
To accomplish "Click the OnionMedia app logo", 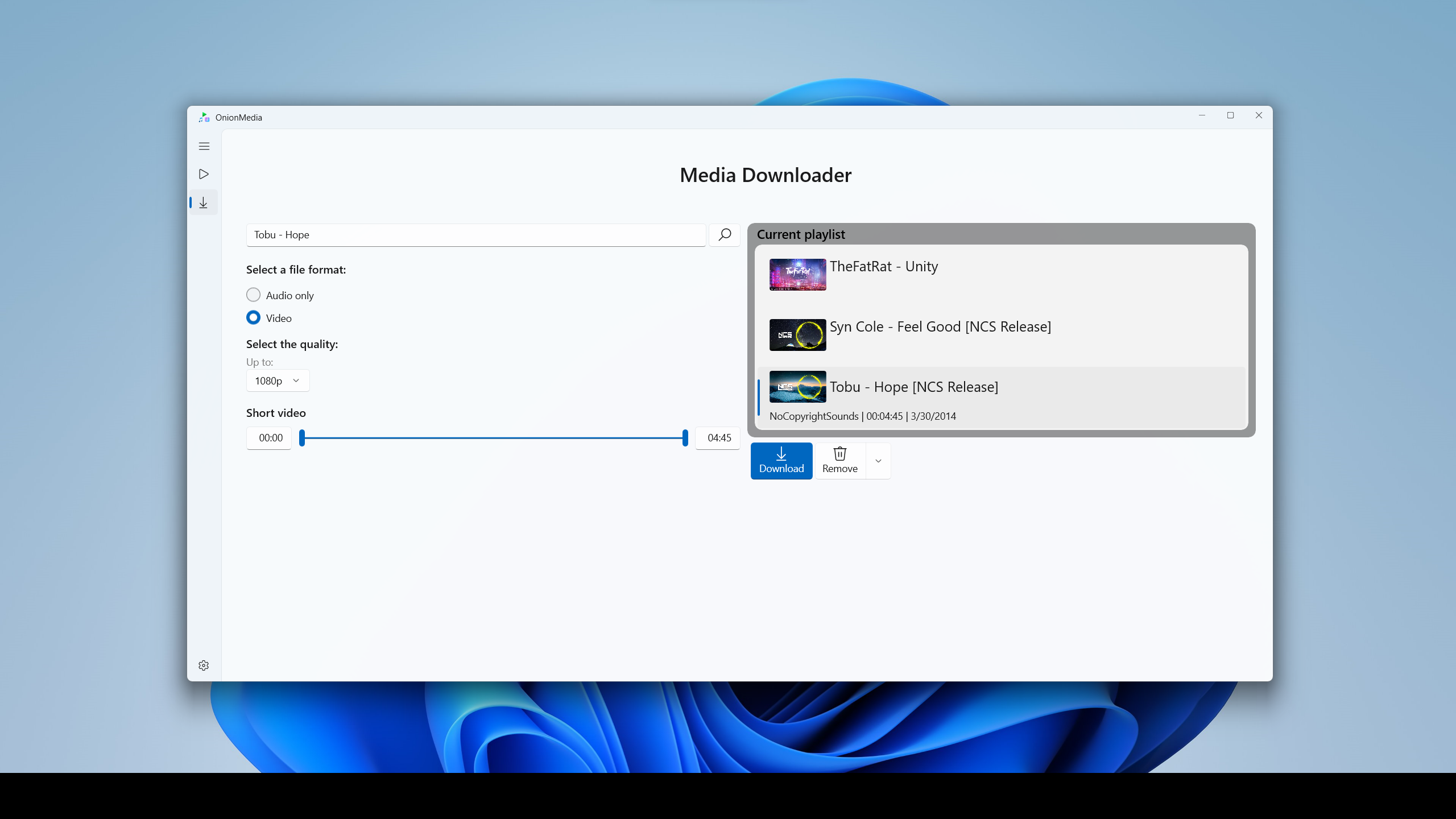I will pos(204,117).
